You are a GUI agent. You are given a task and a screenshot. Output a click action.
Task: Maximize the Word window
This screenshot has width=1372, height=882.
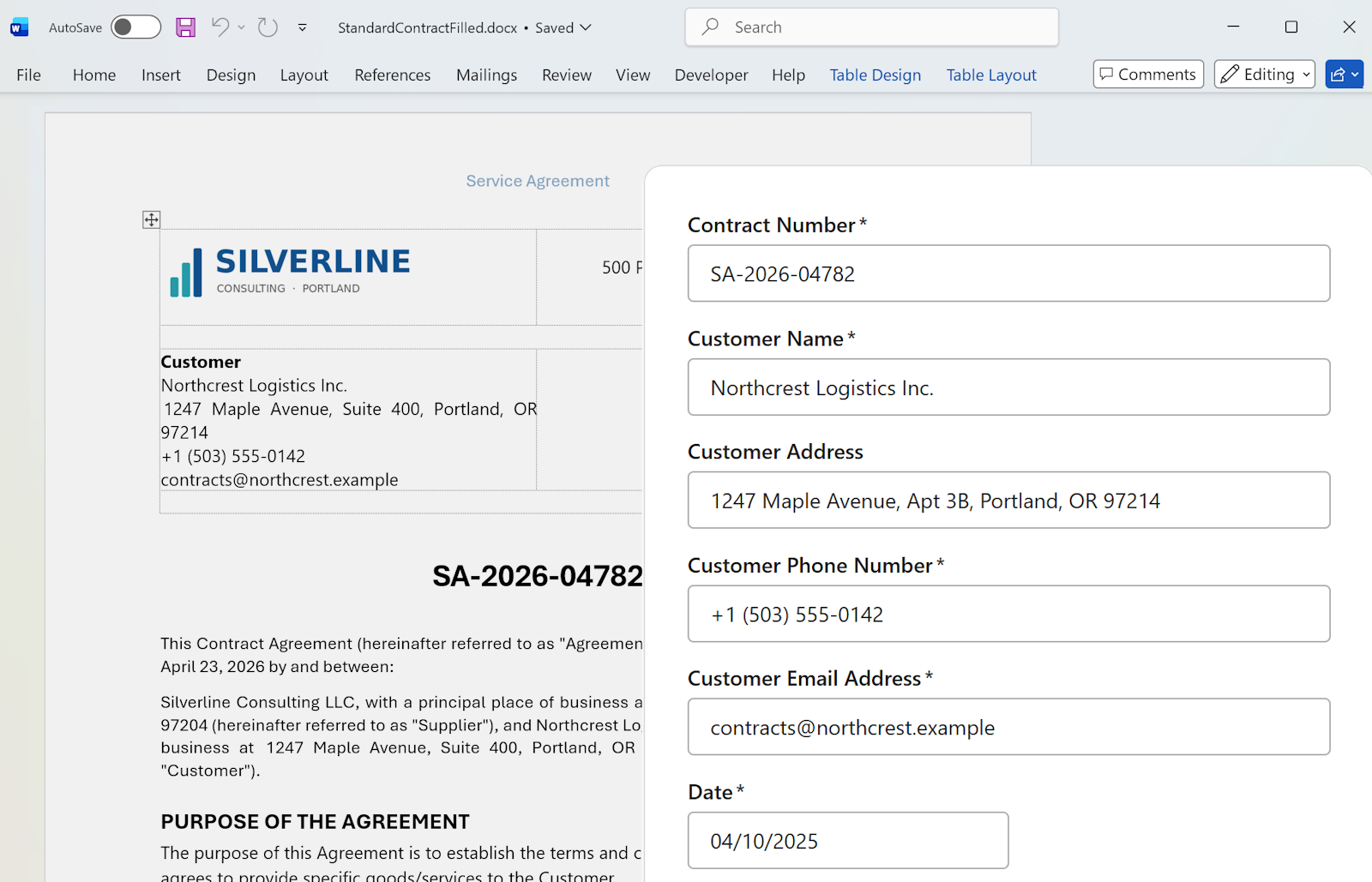[1291, 27]
